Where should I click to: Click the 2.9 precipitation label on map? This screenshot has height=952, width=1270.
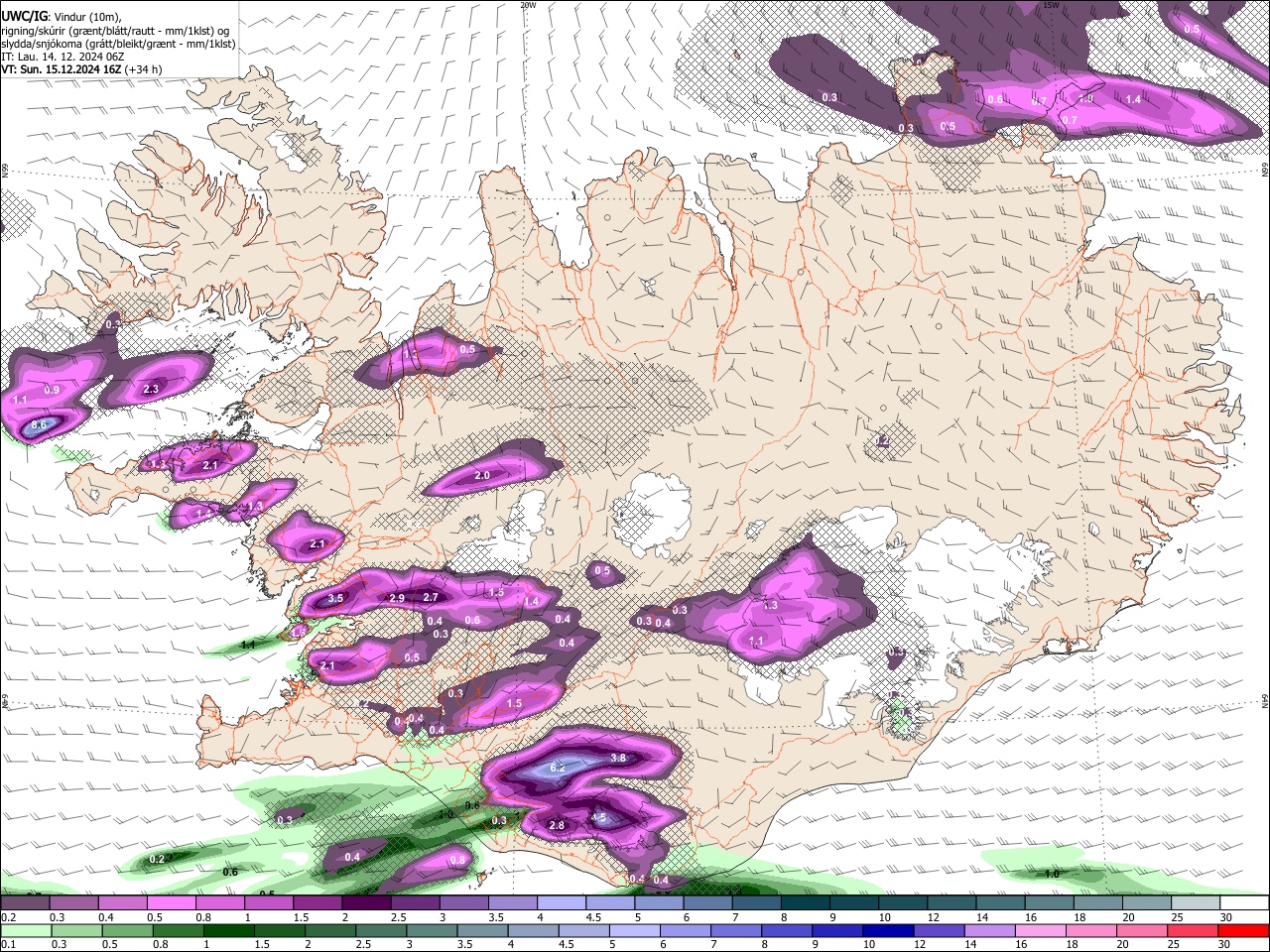point(397,598)
